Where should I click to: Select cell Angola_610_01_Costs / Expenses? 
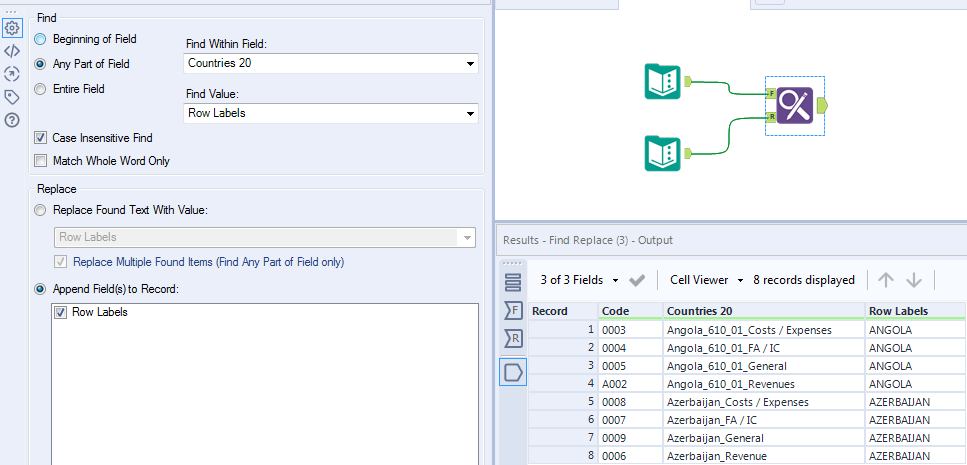point(763,329)
